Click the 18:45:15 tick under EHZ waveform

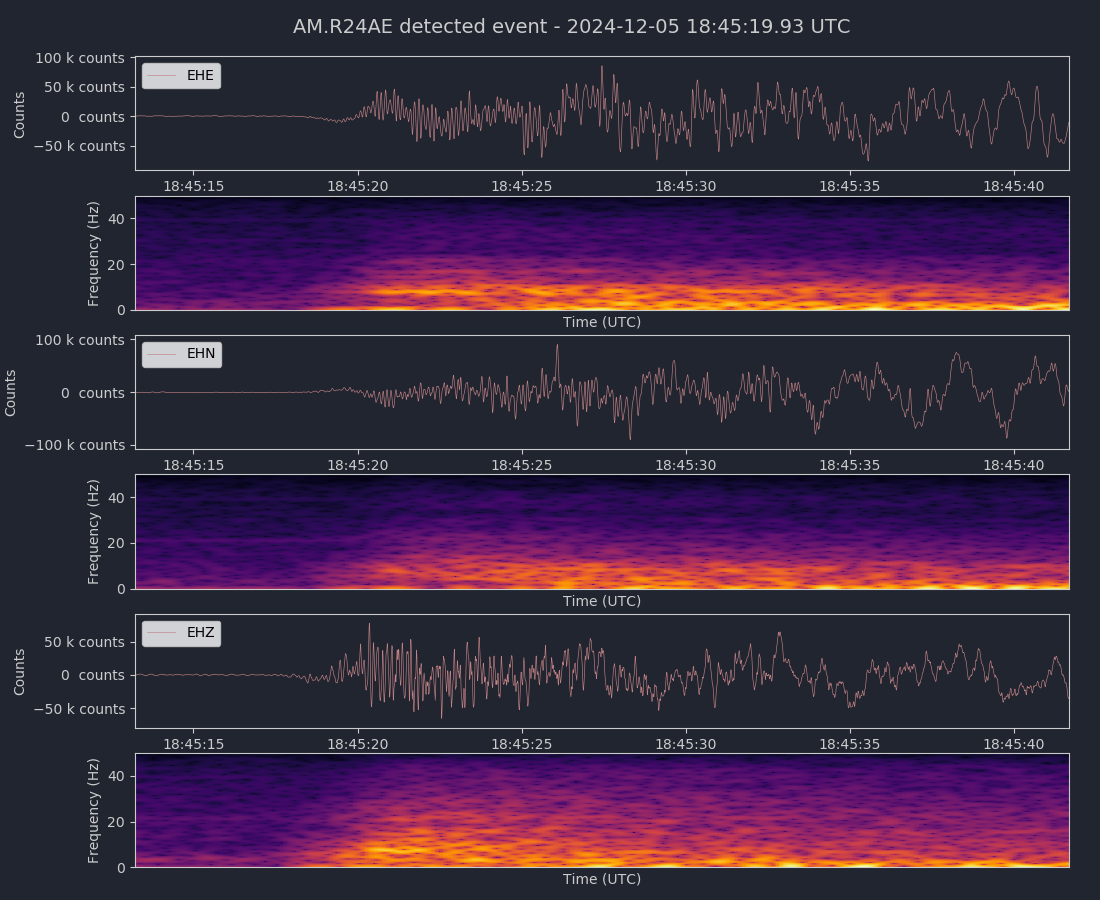coord(194,744)
